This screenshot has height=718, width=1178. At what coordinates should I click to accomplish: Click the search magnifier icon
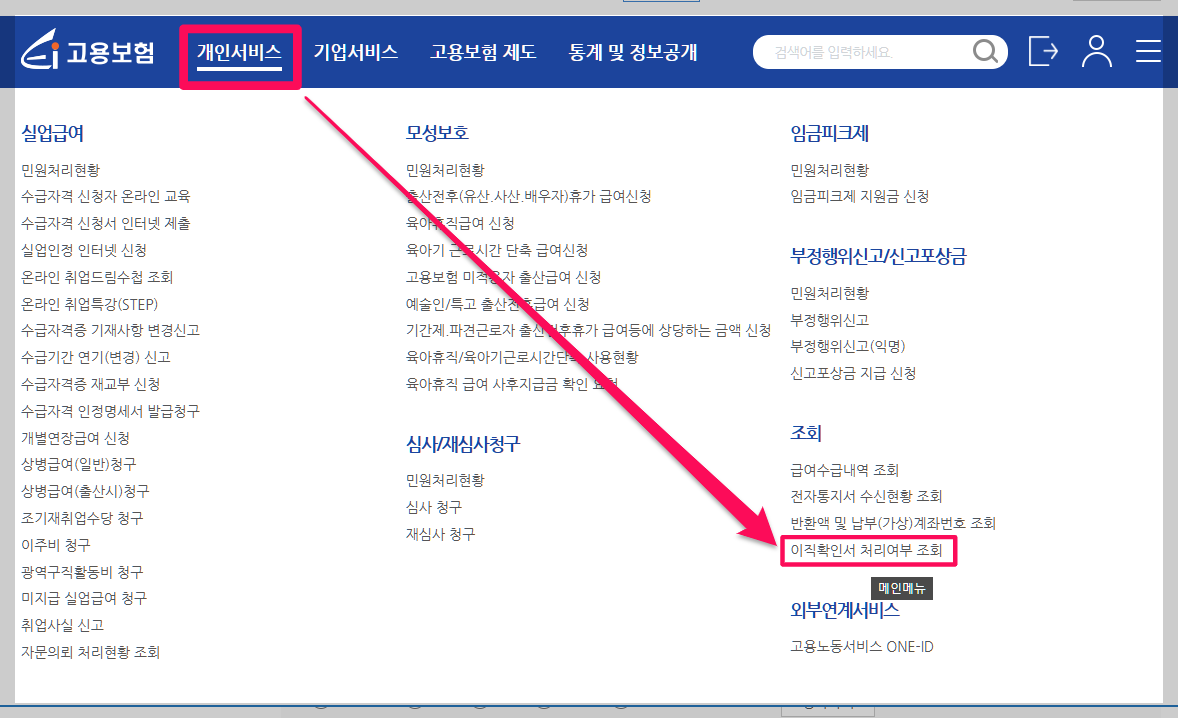click(984, 51)
